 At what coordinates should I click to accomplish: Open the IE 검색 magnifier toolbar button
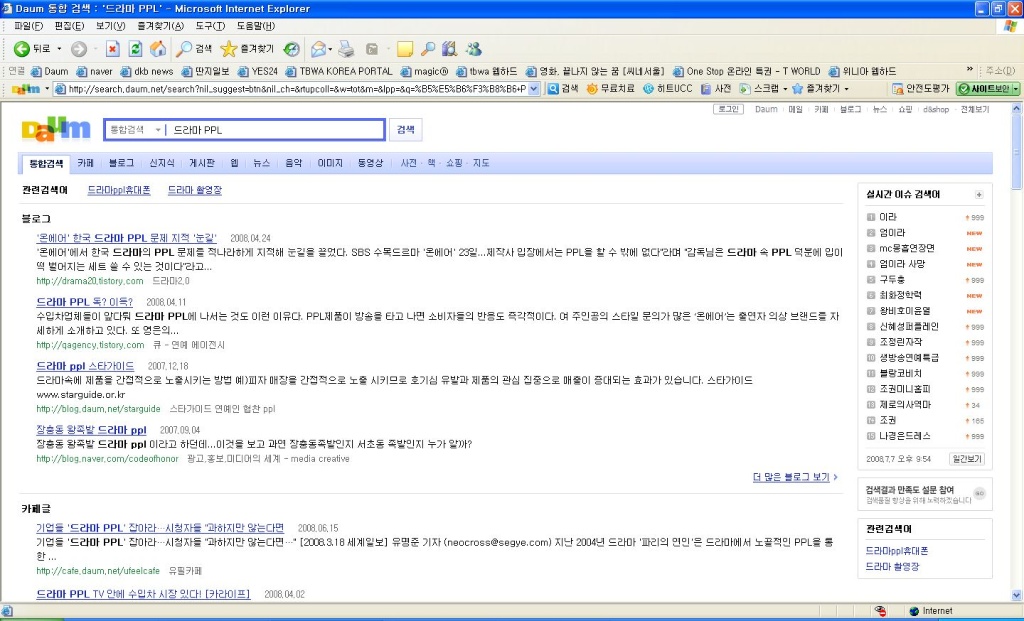[194, 49]
